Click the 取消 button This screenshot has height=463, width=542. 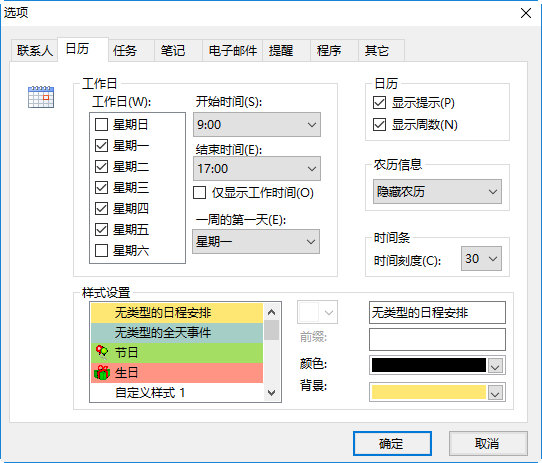click(488, 444)
